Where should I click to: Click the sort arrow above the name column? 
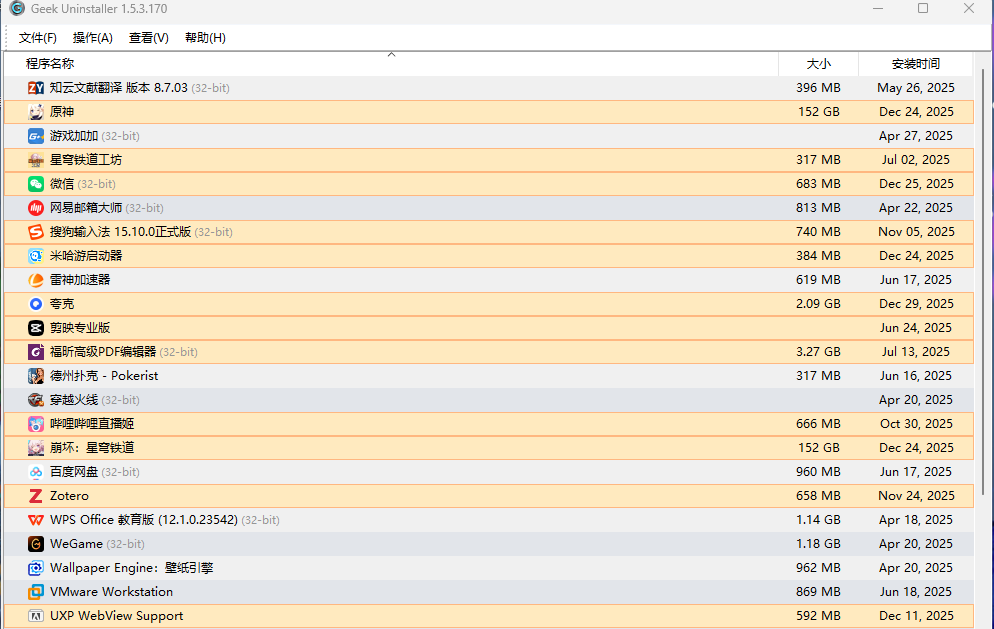[x=392, y=55]
